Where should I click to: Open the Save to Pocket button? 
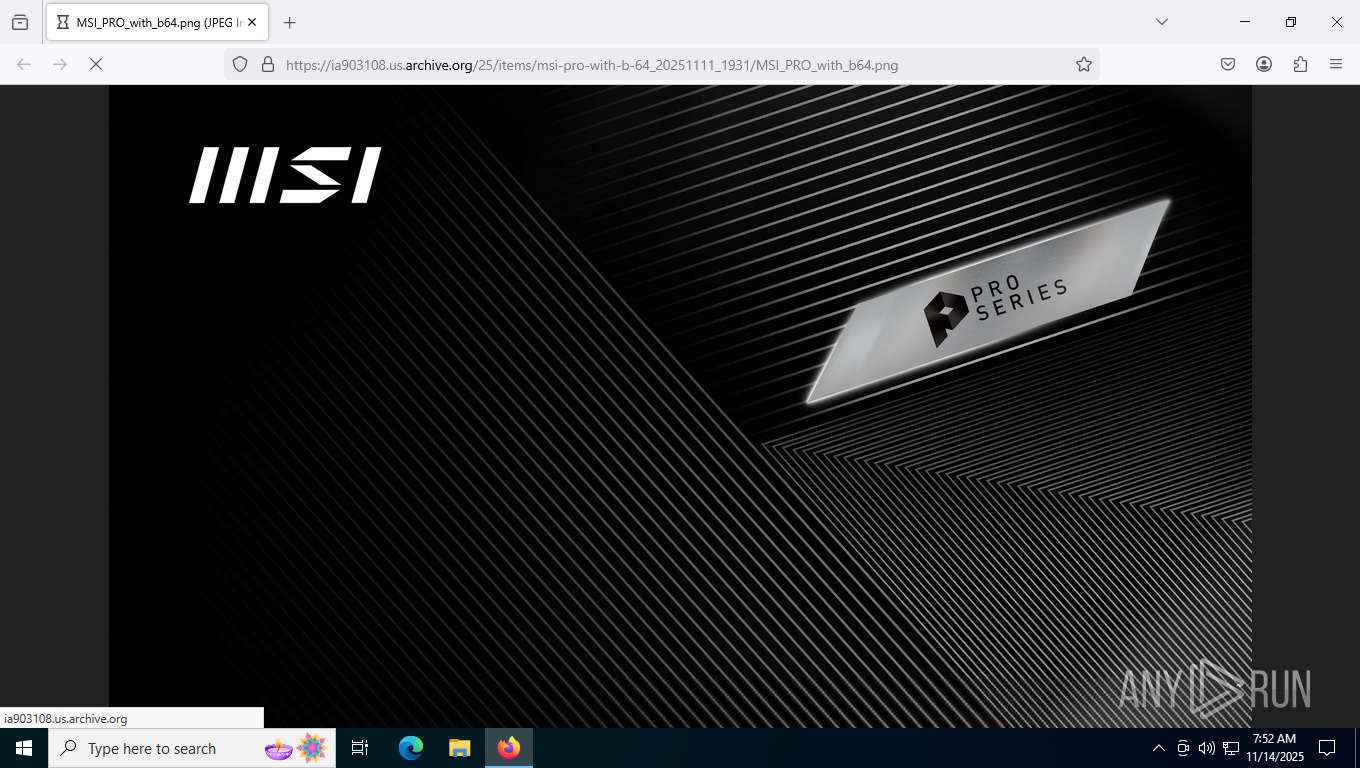tap(1228, 64)
